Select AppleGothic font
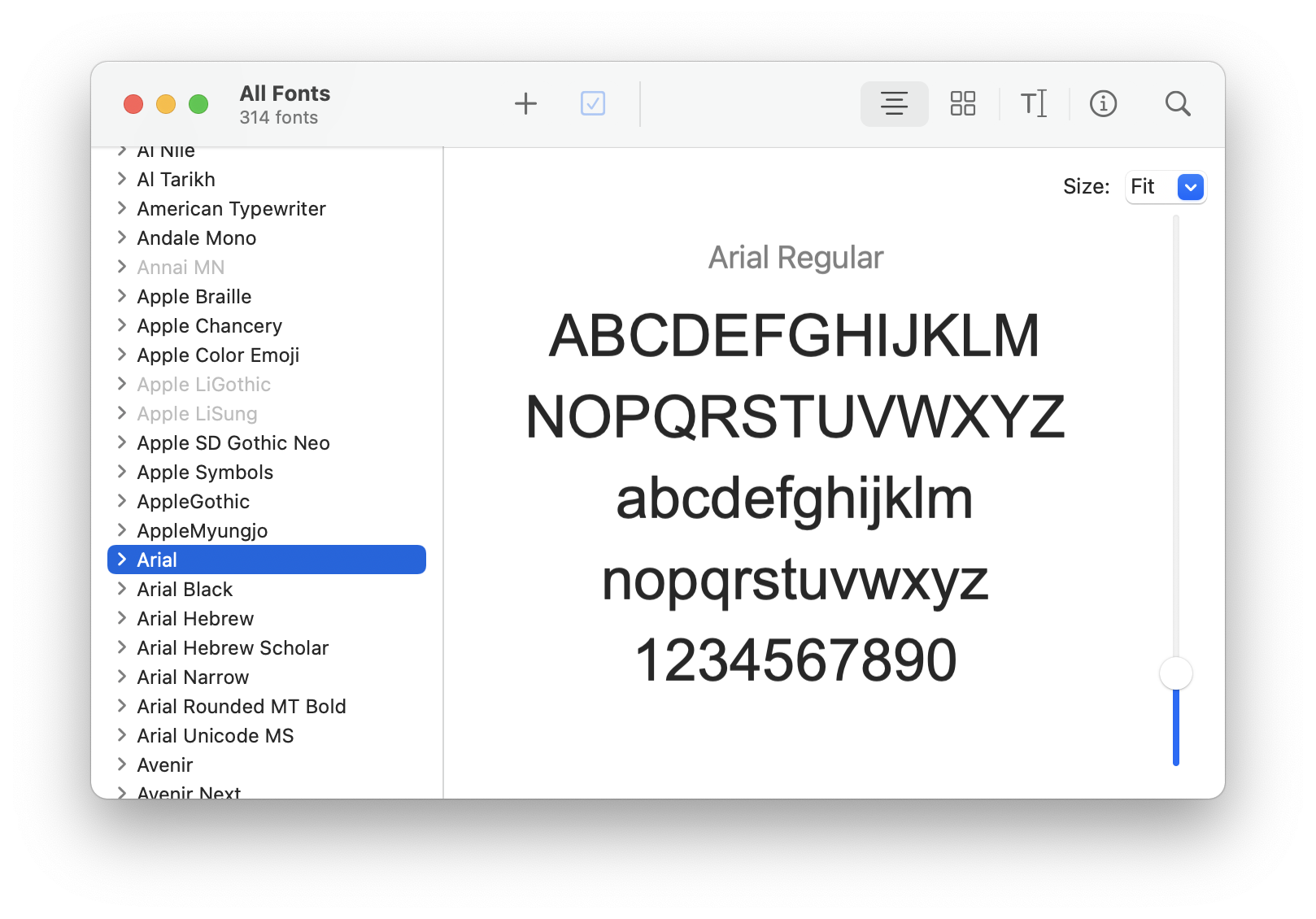Image resolution: width=1316 pixels, height=919 pixels. tap(267, 501)
